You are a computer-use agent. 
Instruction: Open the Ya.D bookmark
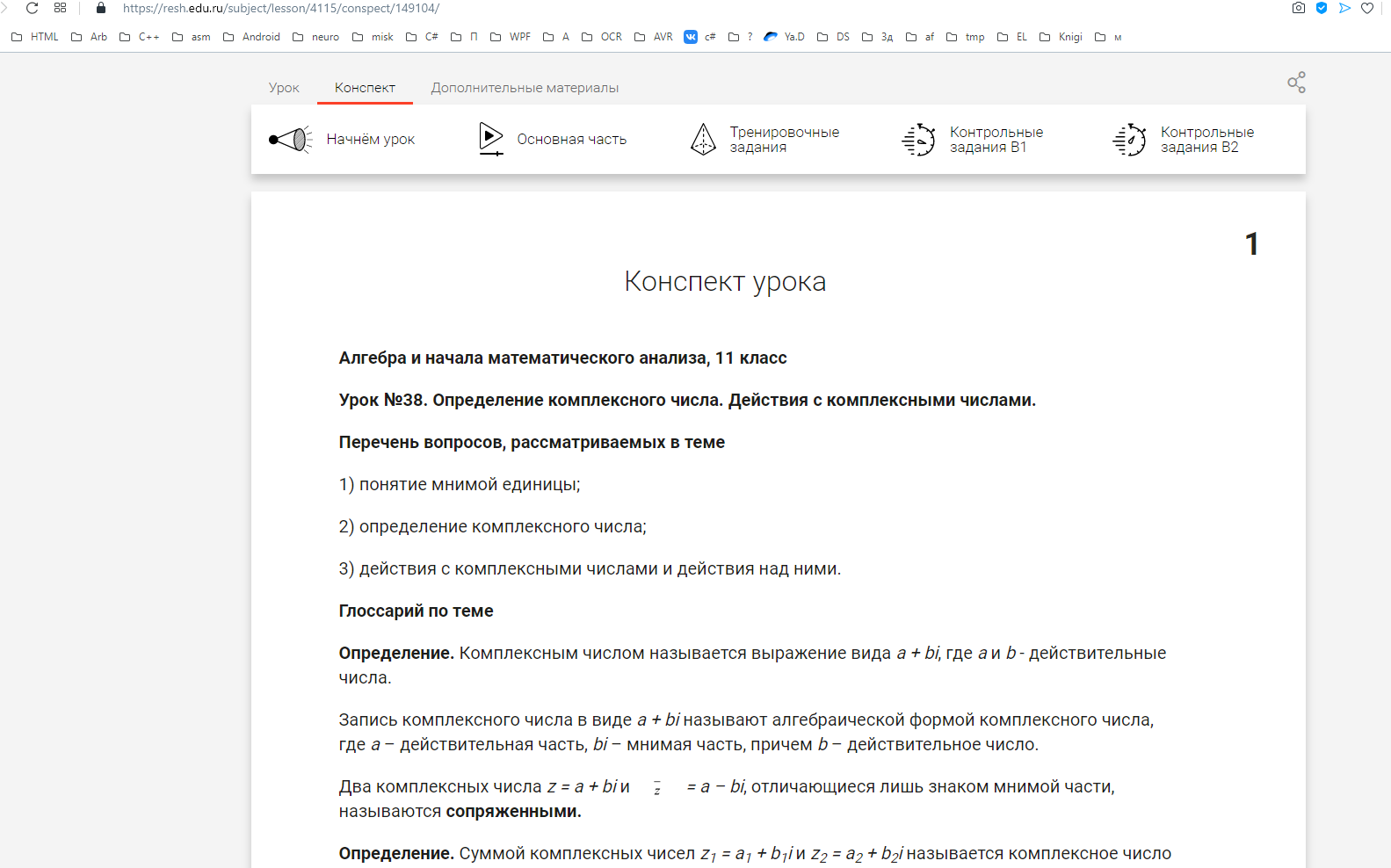pyautogui.click(x=785, y=37)
